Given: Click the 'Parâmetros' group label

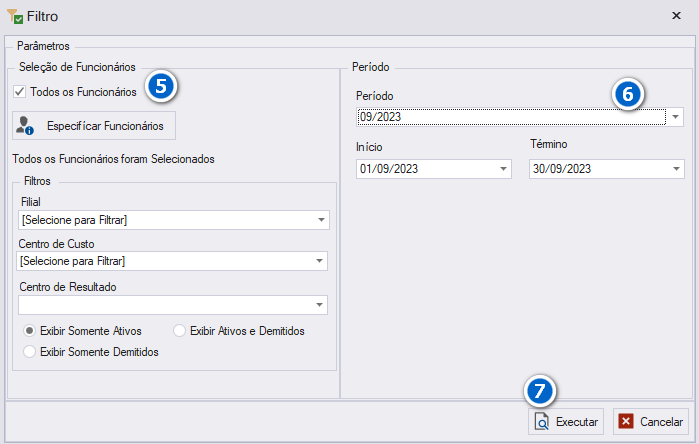Looking at the screenshot, I should (43, 46).
